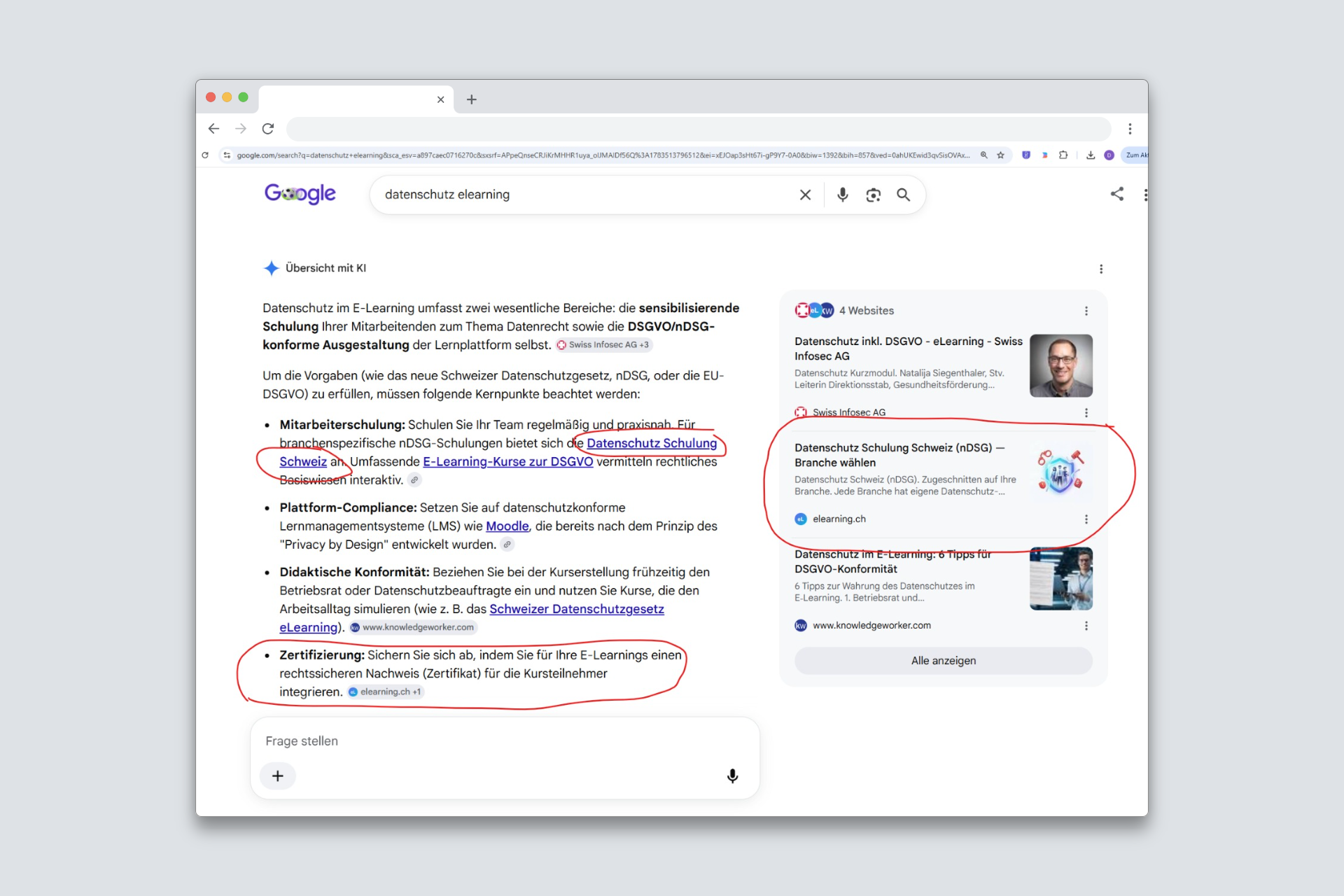Click the 'Swiss Infosec AG' source label

coord(849,412)
